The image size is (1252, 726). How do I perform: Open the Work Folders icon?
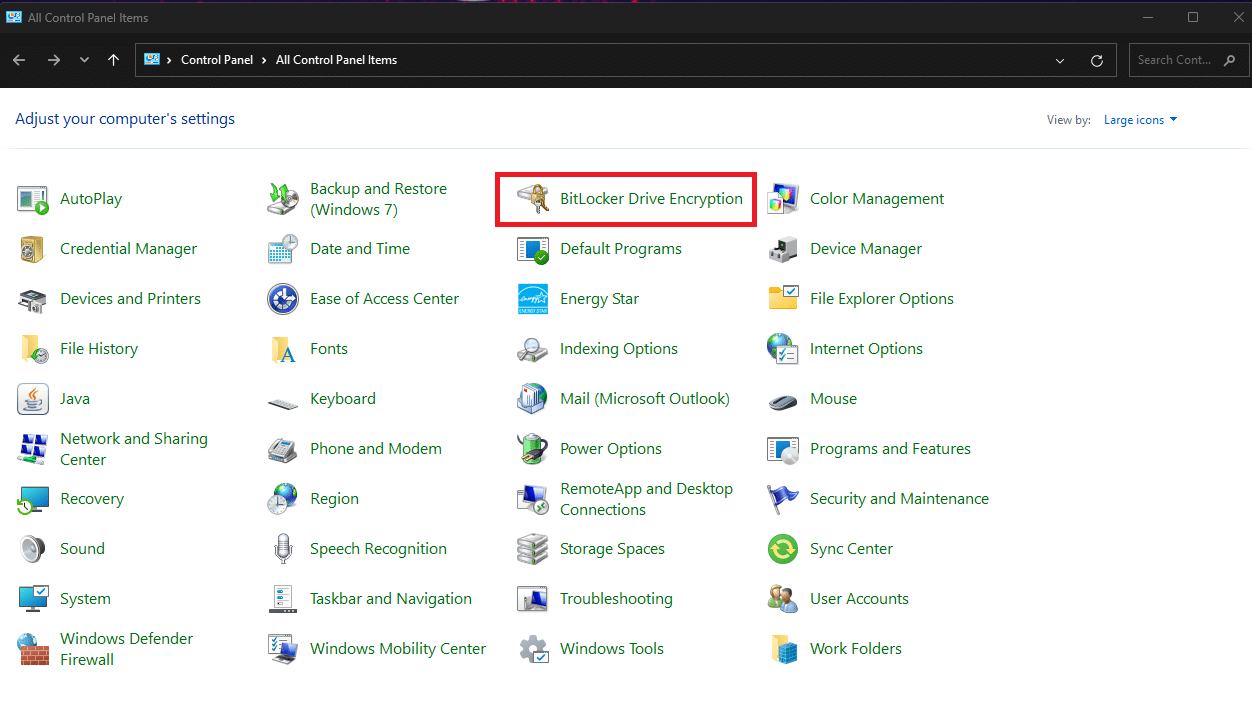click(783, 649)
